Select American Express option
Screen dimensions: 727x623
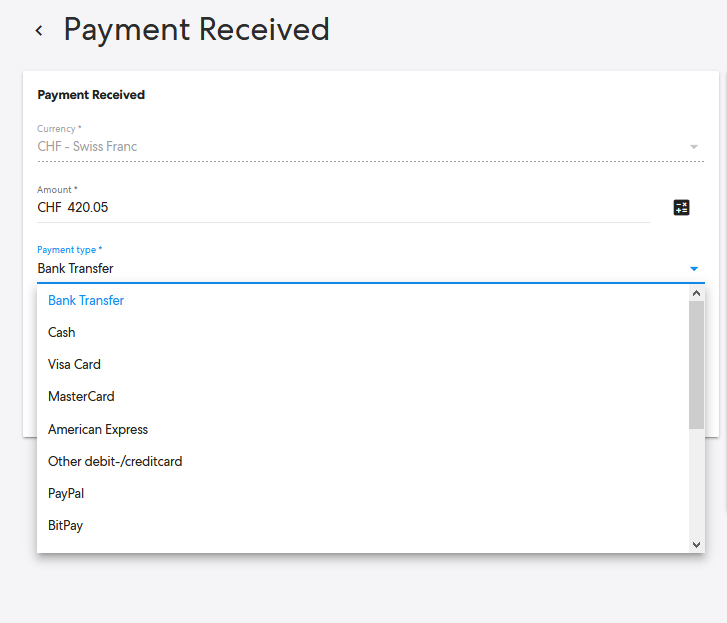click(x=362, y=429)
